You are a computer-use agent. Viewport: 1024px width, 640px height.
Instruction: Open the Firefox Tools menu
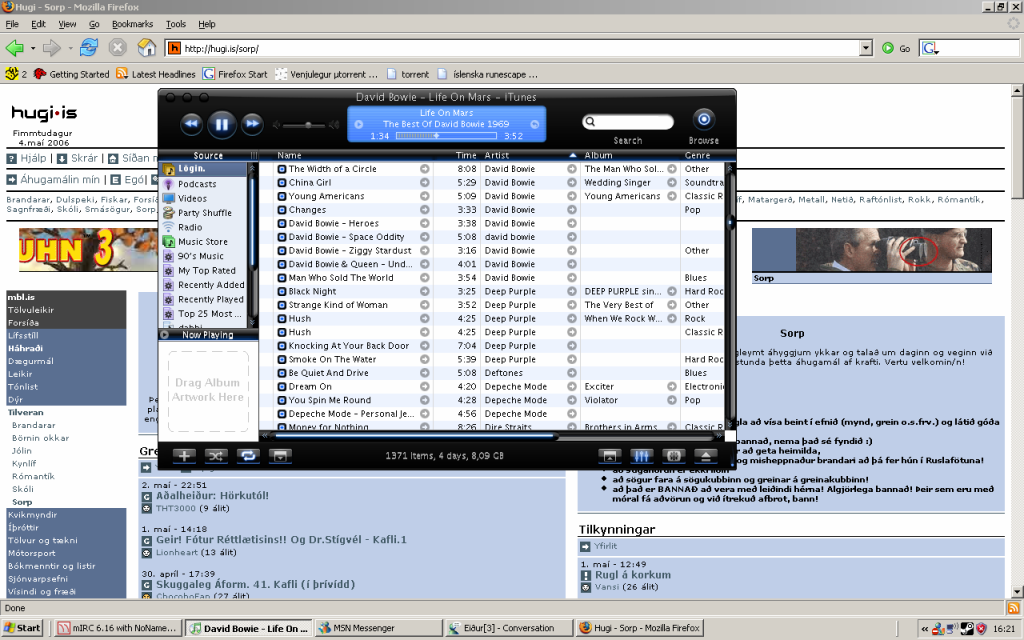coord(176,24)
